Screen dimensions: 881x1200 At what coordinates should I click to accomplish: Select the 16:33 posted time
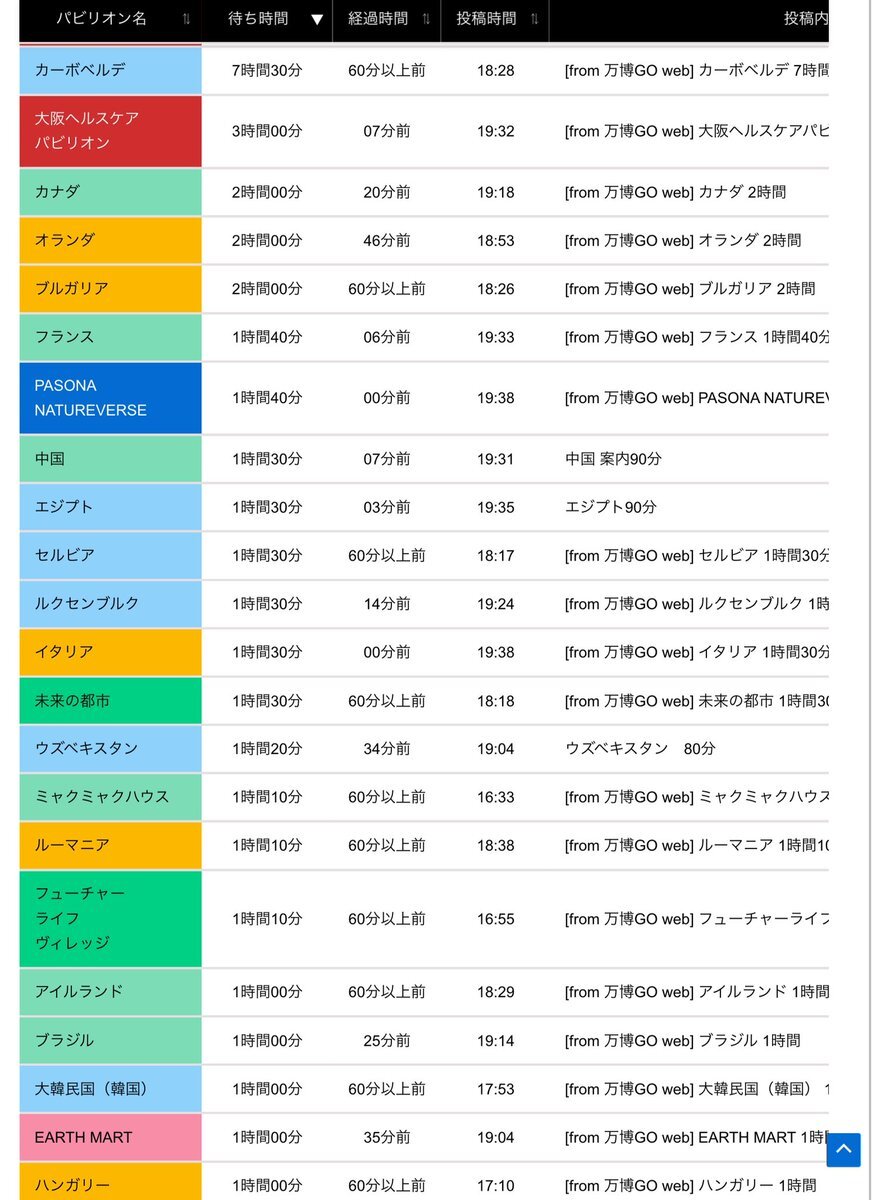(496, 797)
